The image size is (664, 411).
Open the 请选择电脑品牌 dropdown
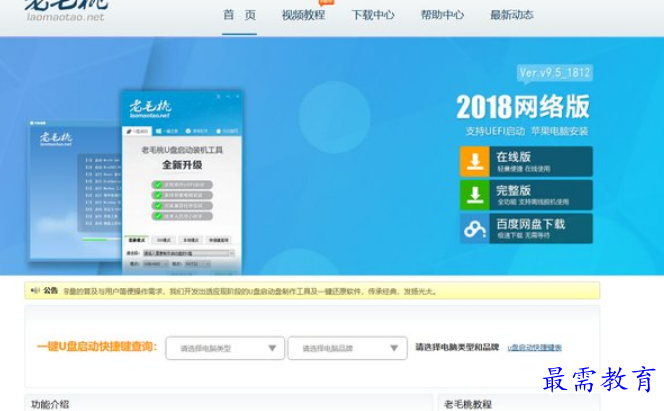(347, 348)
